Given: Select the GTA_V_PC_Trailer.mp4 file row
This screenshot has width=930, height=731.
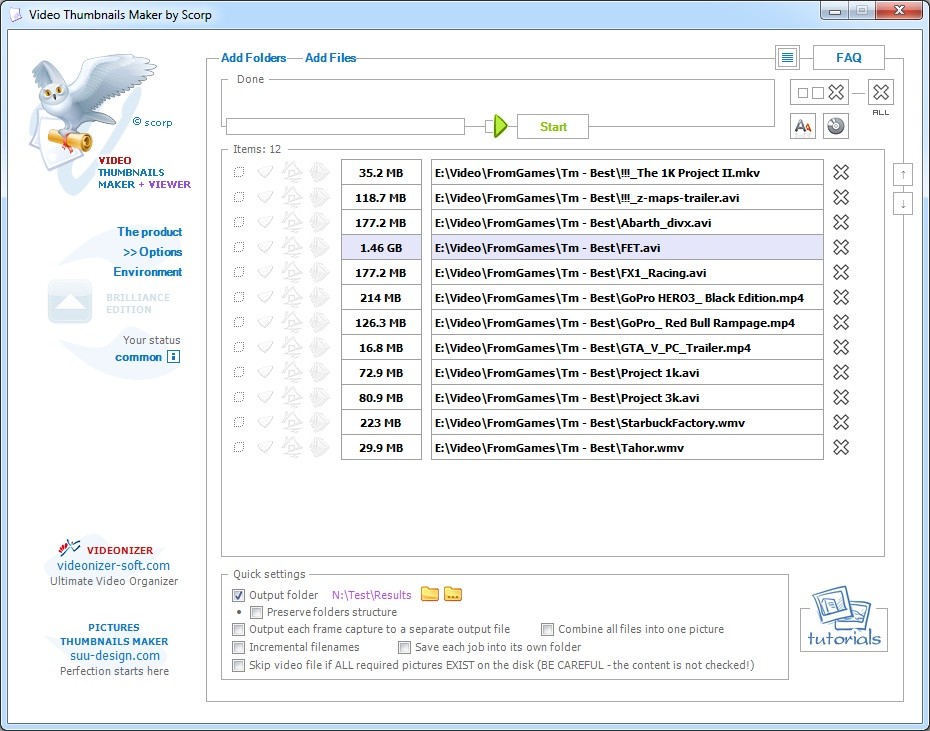Looking at the screenshot, I should (x=627, y=348).
